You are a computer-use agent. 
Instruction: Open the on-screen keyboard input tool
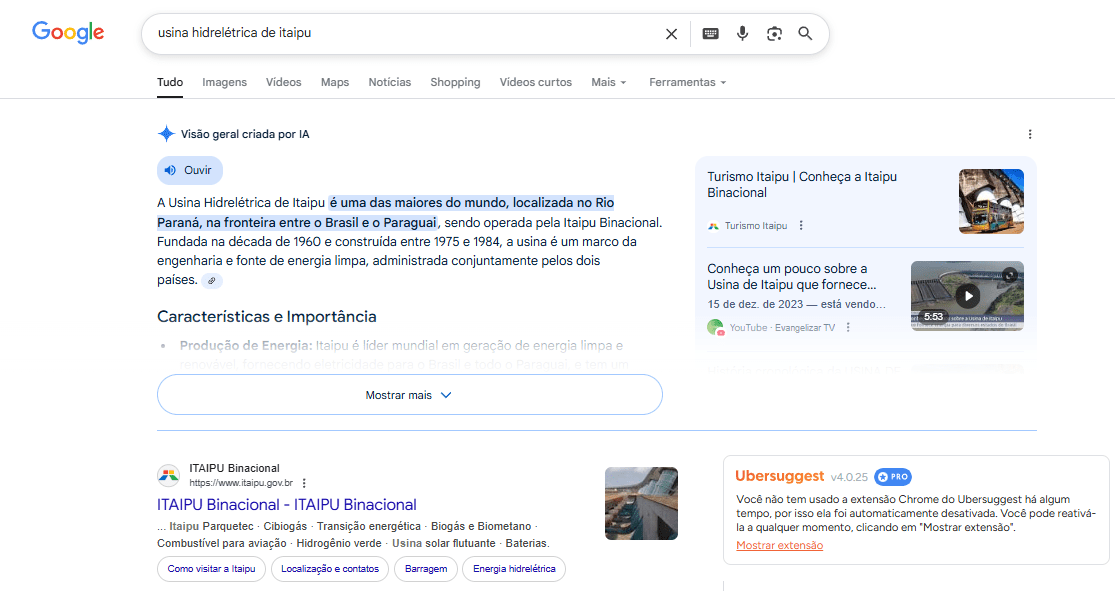[710, 34]
